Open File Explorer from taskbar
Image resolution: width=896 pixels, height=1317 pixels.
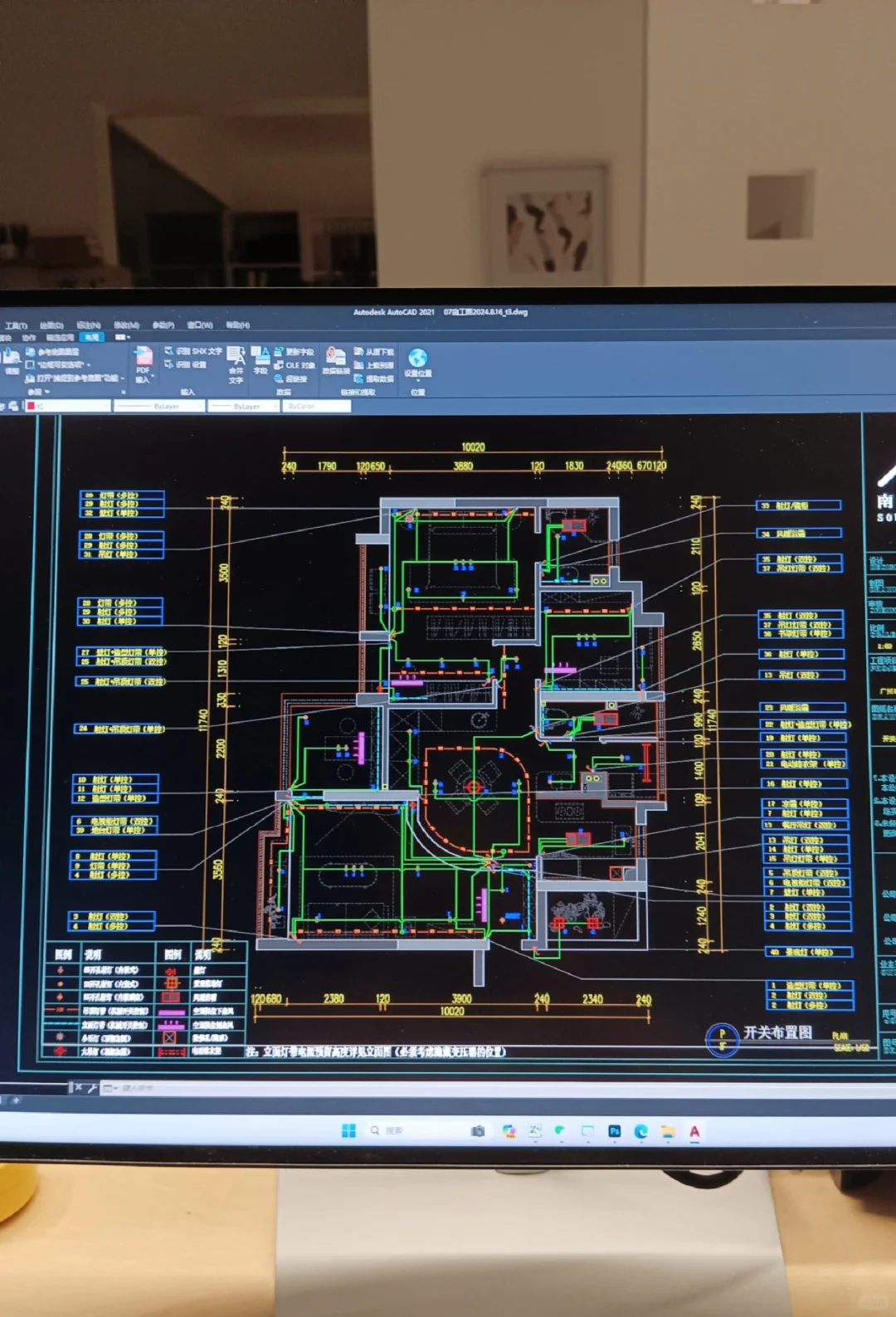tap(667, 1131)
